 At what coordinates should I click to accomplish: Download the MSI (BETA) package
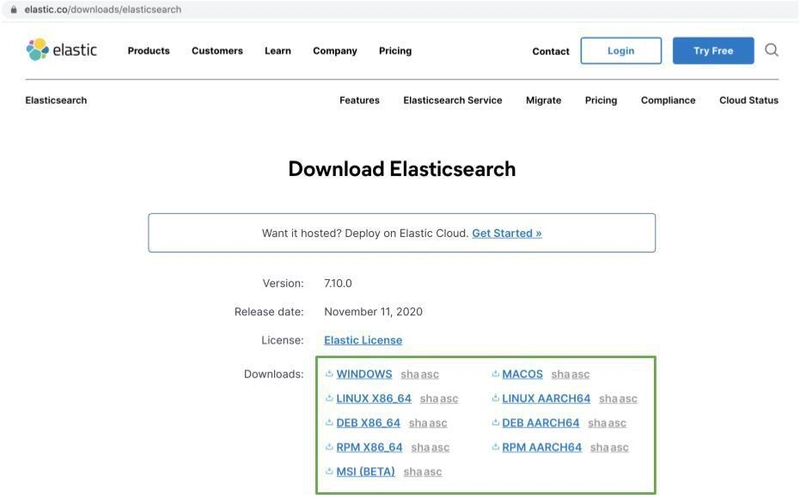tap(365, 472)
